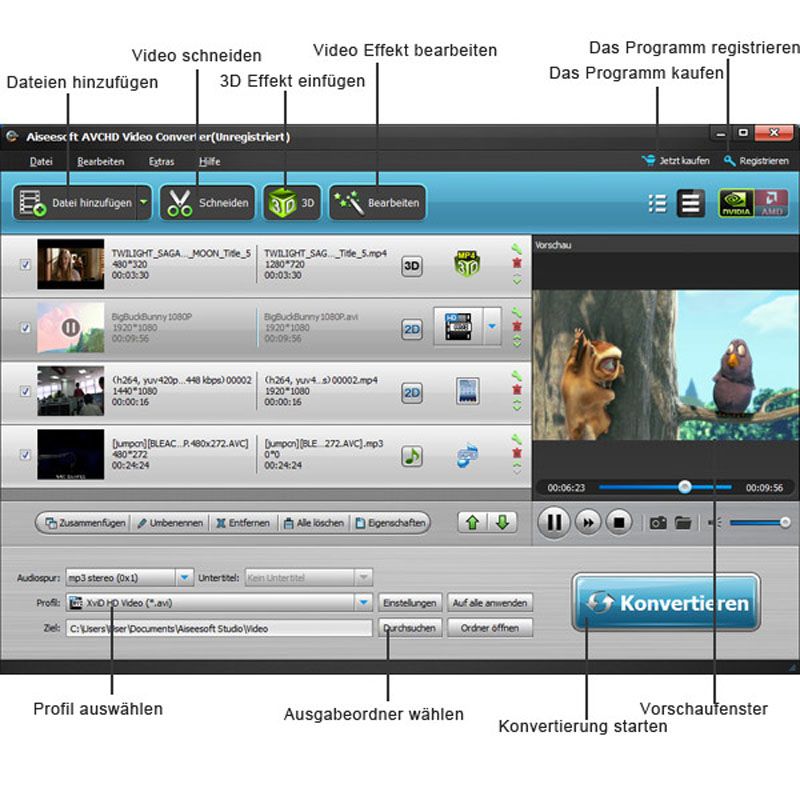Open the Bearbeiten menu
The image size is (800, 800).
tap(99, 161)
